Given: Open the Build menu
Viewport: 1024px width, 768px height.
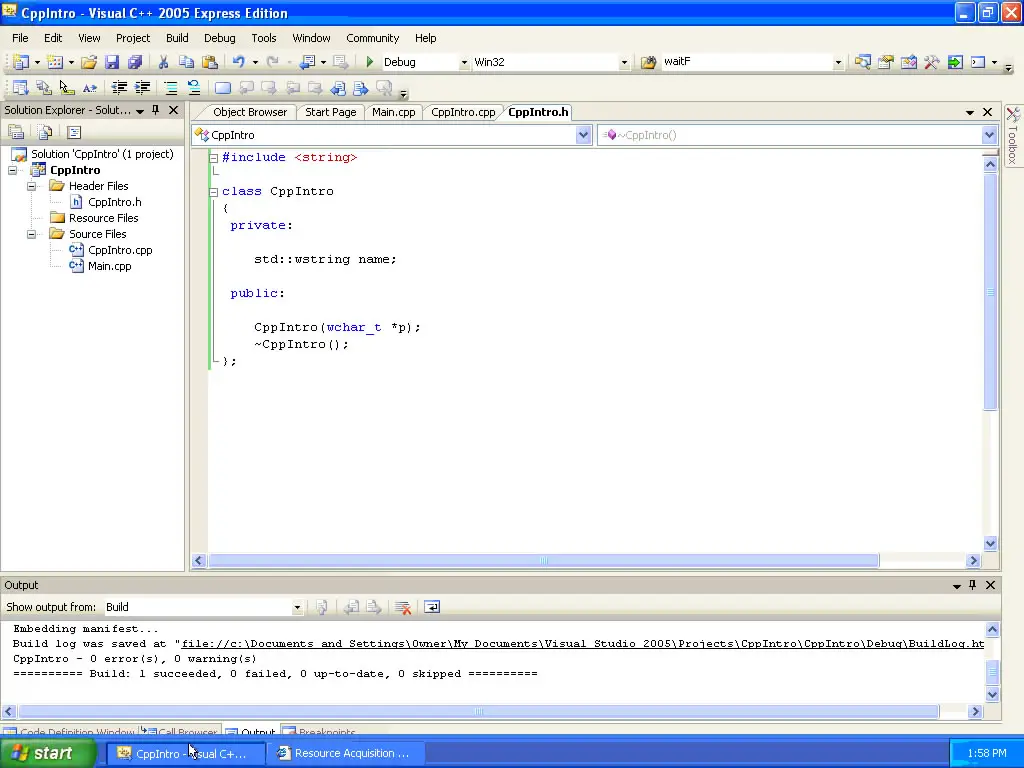Looking at the screenshot, I should click(177, 38).
